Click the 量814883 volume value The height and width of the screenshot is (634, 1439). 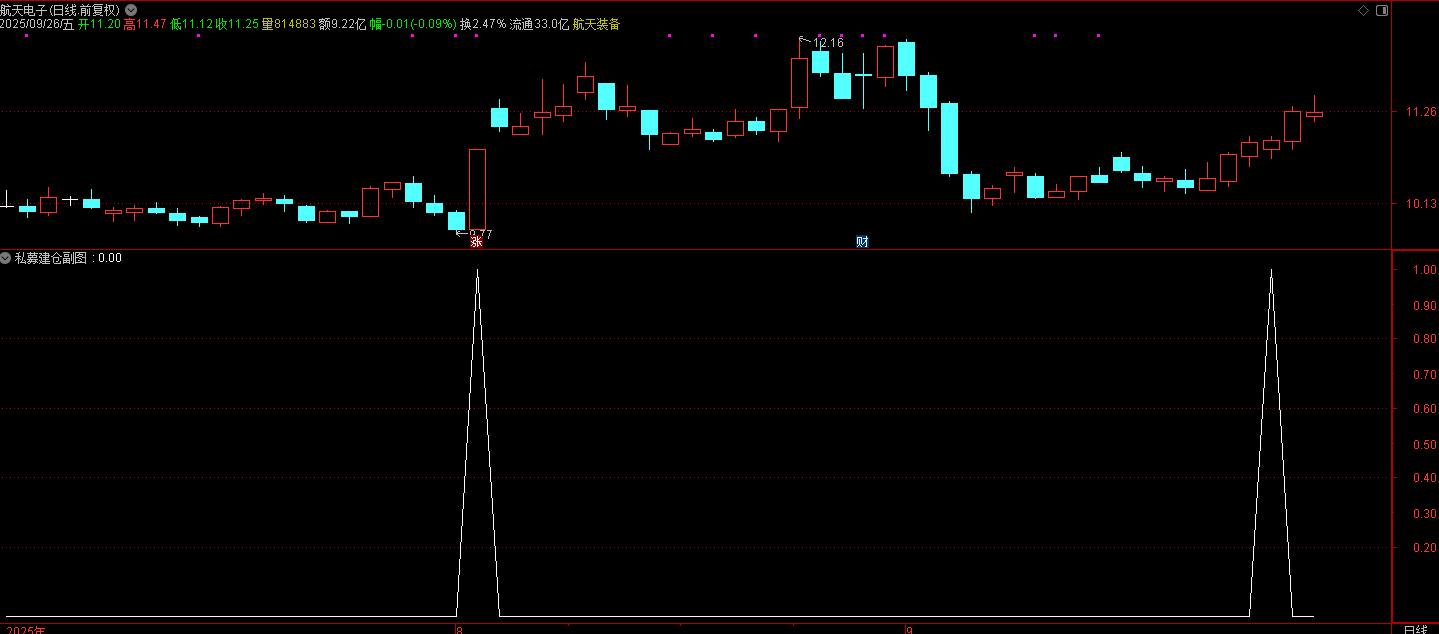[289, 24]
